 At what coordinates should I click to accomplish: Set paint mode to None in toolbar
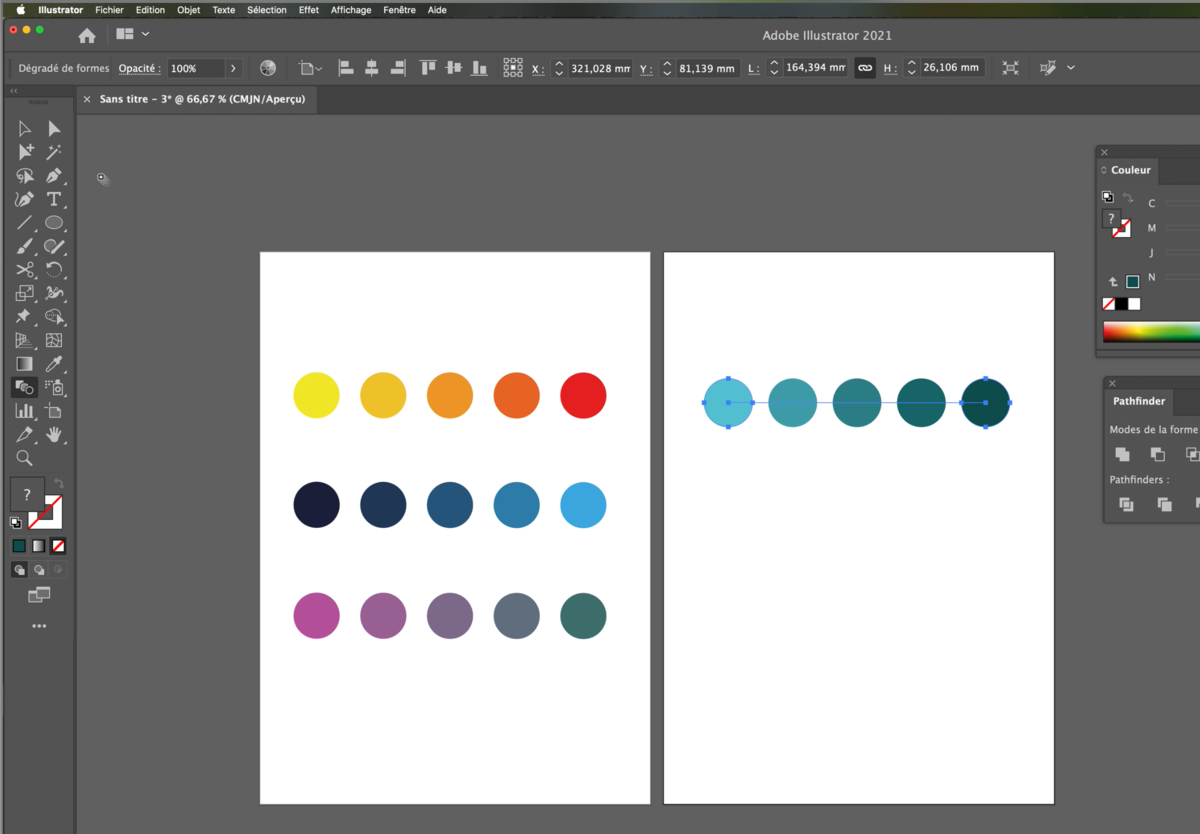58,546
